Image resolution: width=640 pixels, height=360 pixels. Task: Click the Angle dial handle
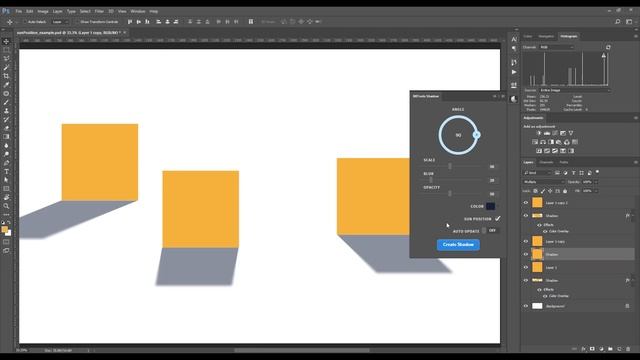click(476, 135)
